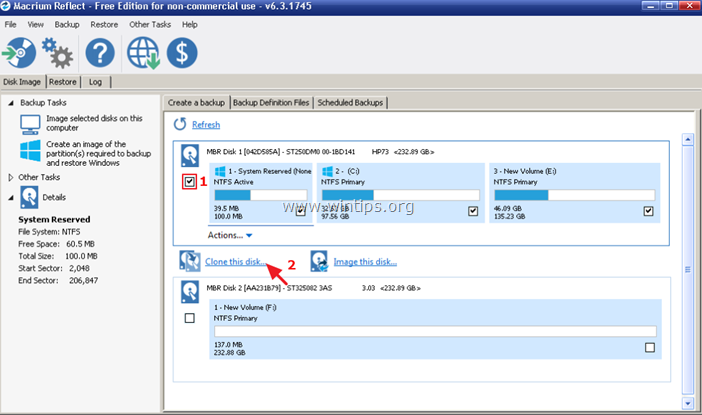702x415 pixels.
Task: Click Image selected disks on this computer
Action: click(x=94, y=123)
